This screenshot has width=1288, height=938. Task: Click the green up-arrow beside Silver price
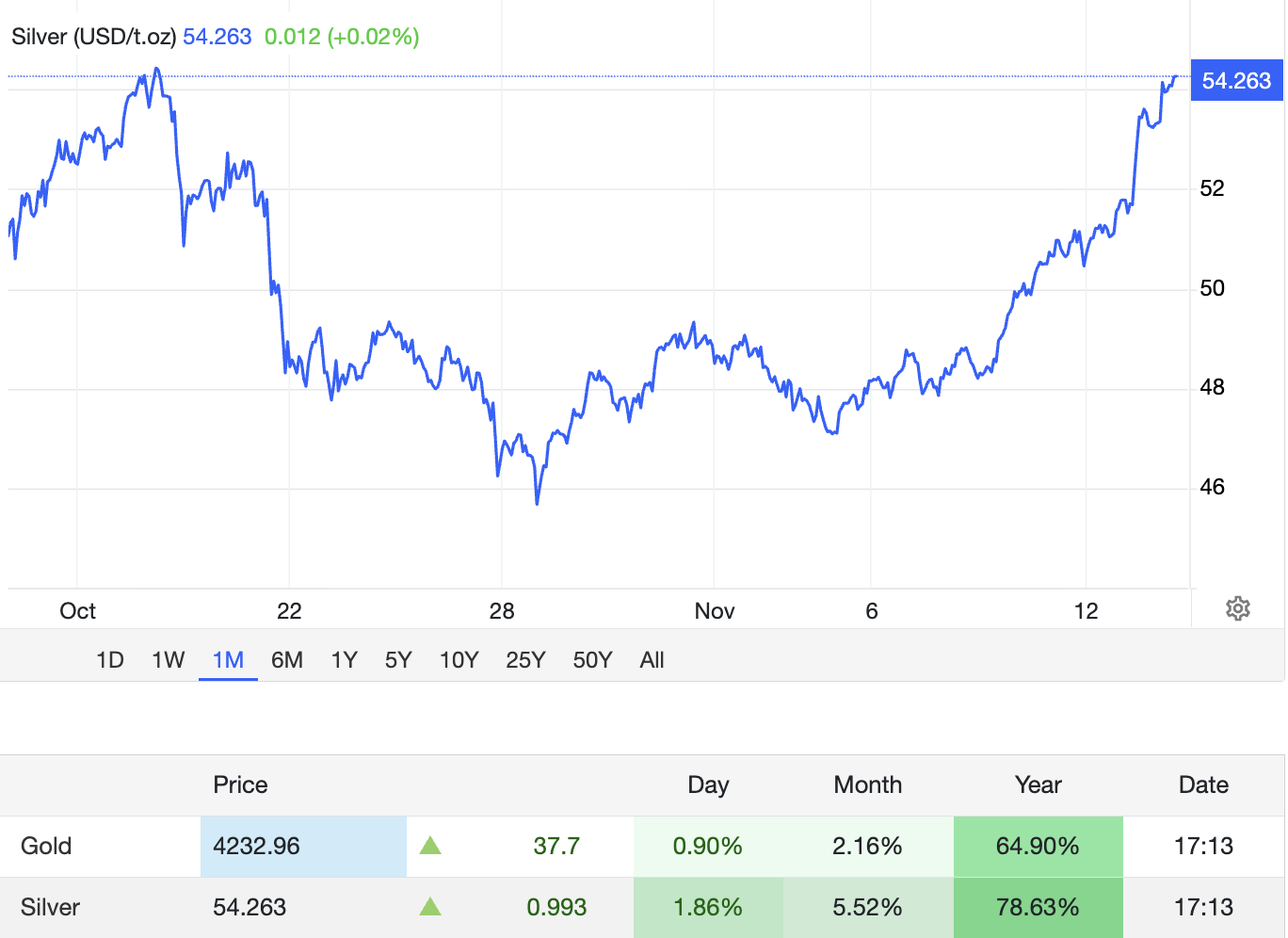coord(431,907)
